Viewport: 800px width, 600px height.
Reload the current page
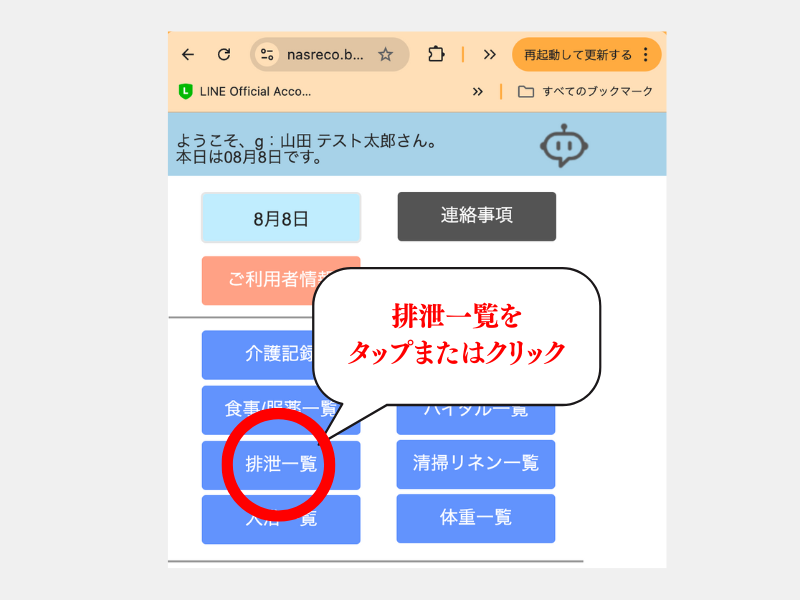click(x=224, y=55)
